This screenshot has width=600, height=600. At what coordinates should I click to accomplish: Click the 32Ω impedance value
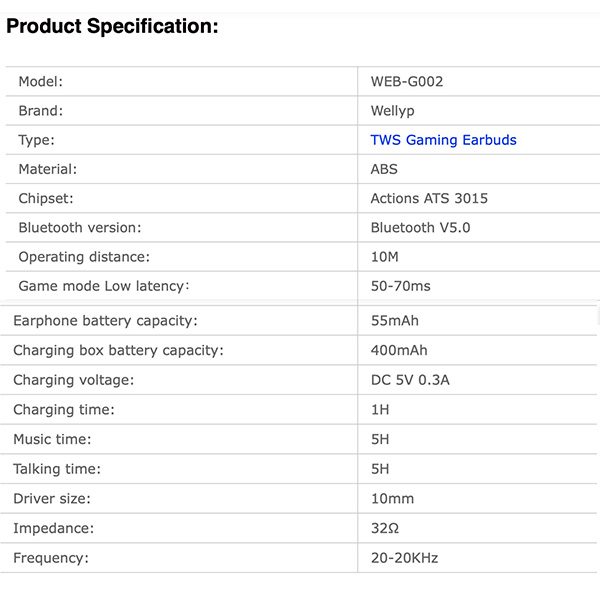pos(385,528)
